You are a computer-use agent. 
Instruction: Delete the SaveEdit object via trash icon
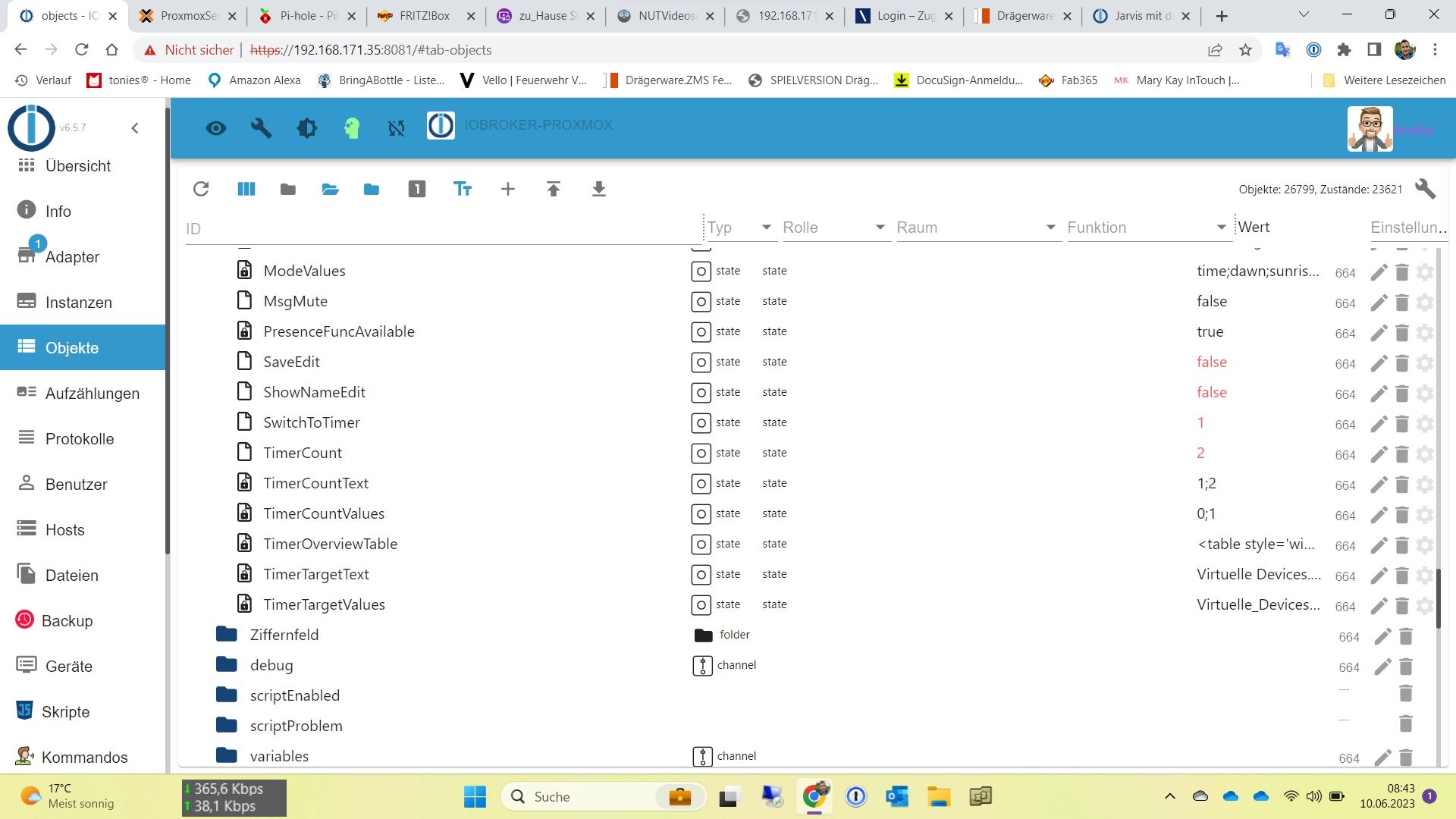pos(1402,363)
